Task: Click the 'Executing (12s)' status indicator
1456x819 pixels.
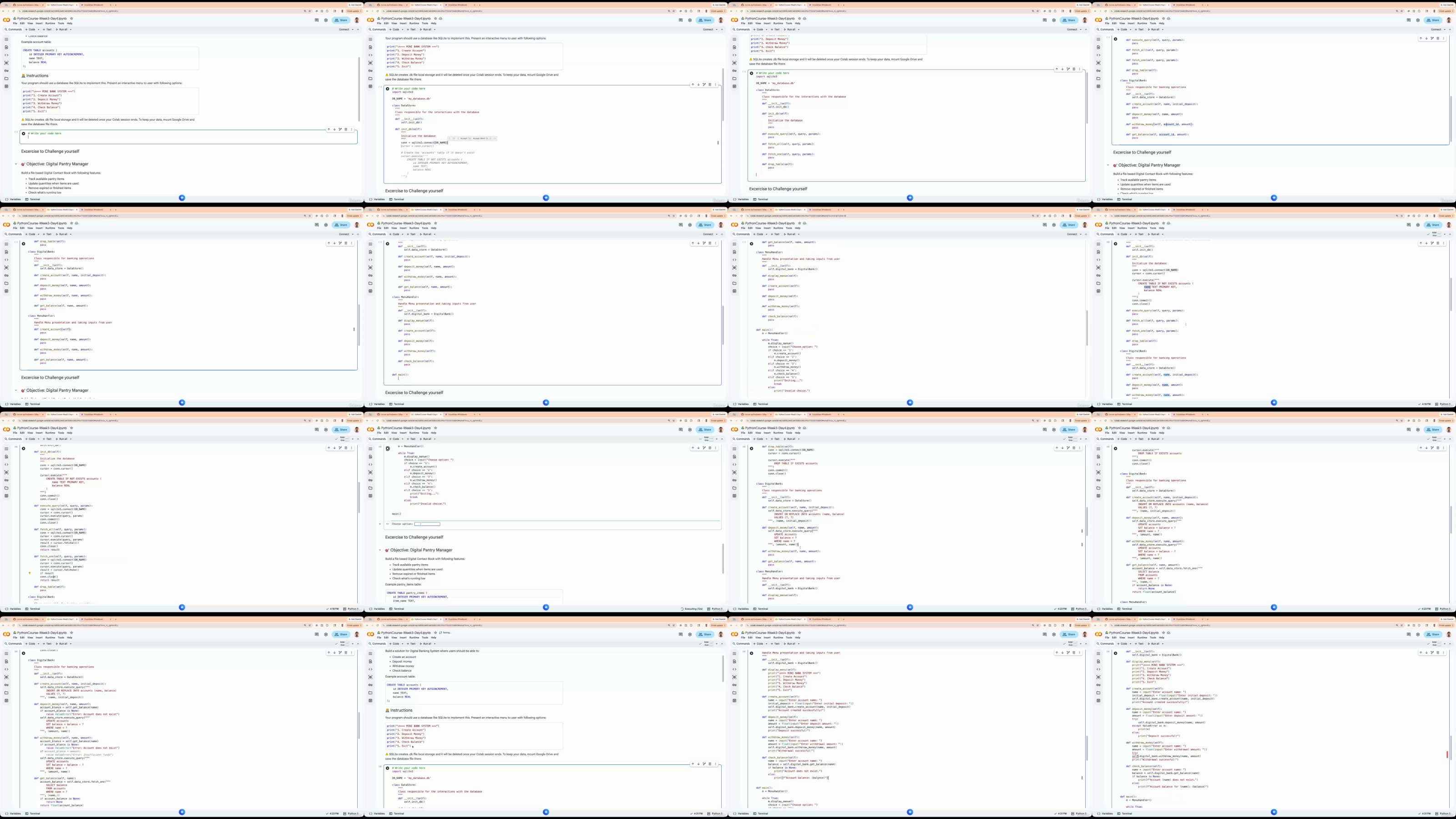Action: tap(693, 609)
